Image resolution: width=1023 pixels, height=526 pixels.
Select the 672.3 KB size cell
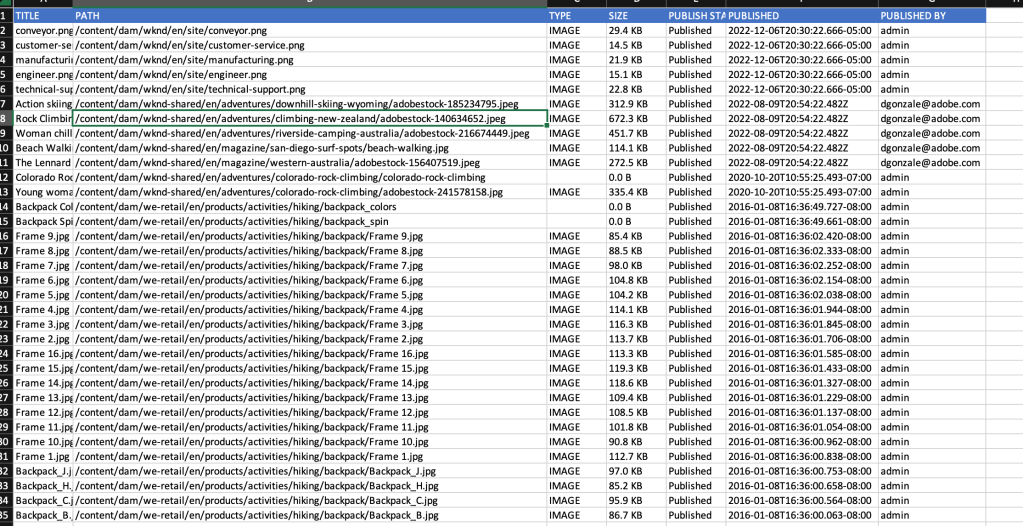tap(635, 119)
